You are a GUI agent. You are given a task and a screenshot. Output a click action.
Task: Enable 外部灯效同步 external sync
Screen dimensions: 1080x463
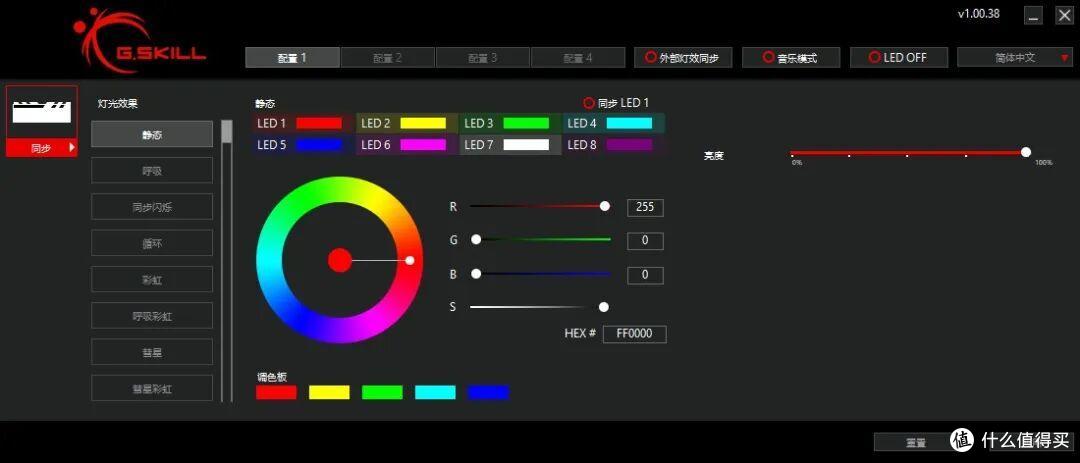click(683, 58)
